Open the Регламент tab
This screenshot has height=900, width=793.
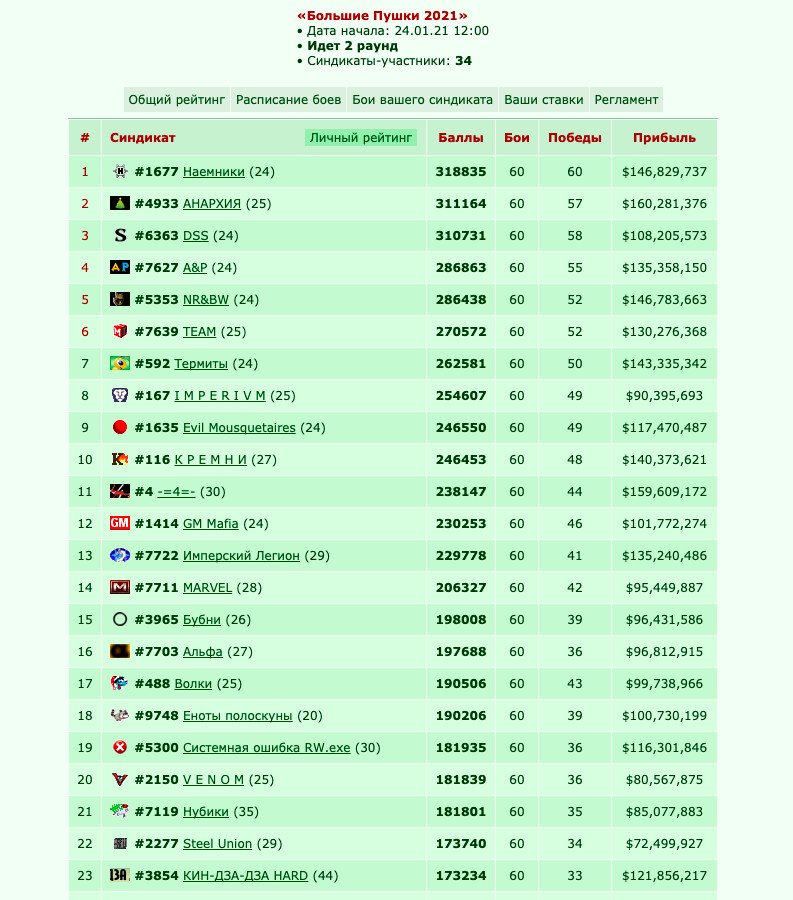click(x=626, y=100)
